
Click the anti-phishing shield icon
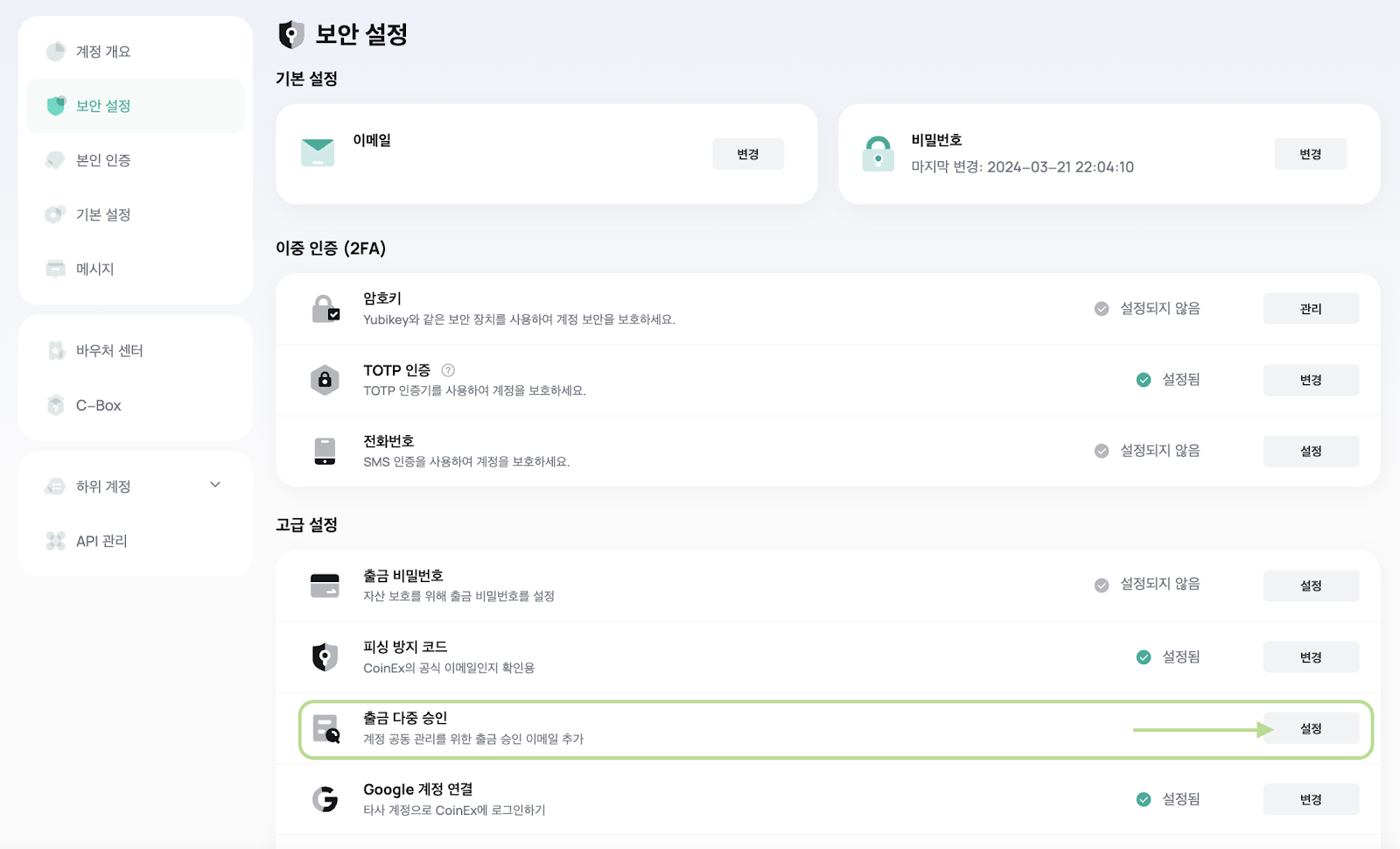click(x=325, y=656)
